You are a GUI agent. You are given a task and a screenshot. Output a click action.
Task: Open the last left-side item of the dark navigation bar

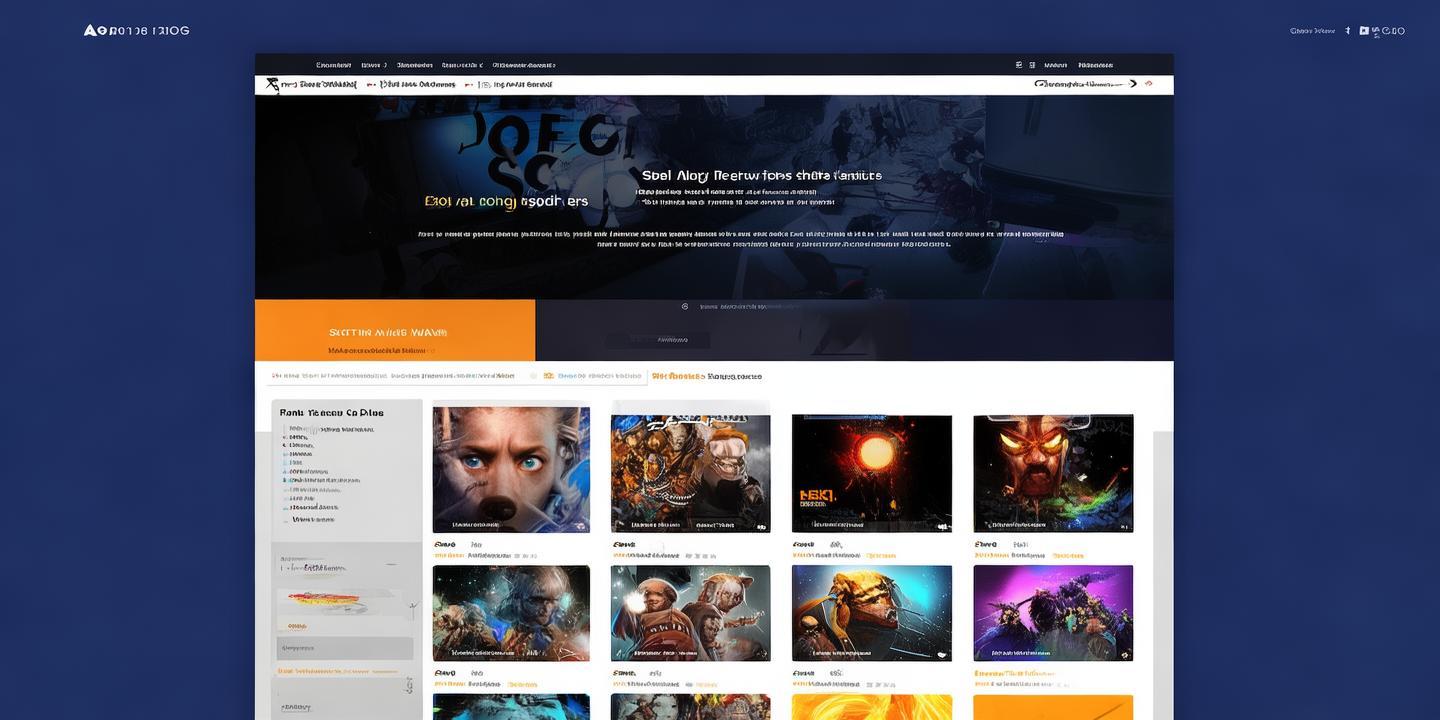pyautogui.click(x=524, y=65)
